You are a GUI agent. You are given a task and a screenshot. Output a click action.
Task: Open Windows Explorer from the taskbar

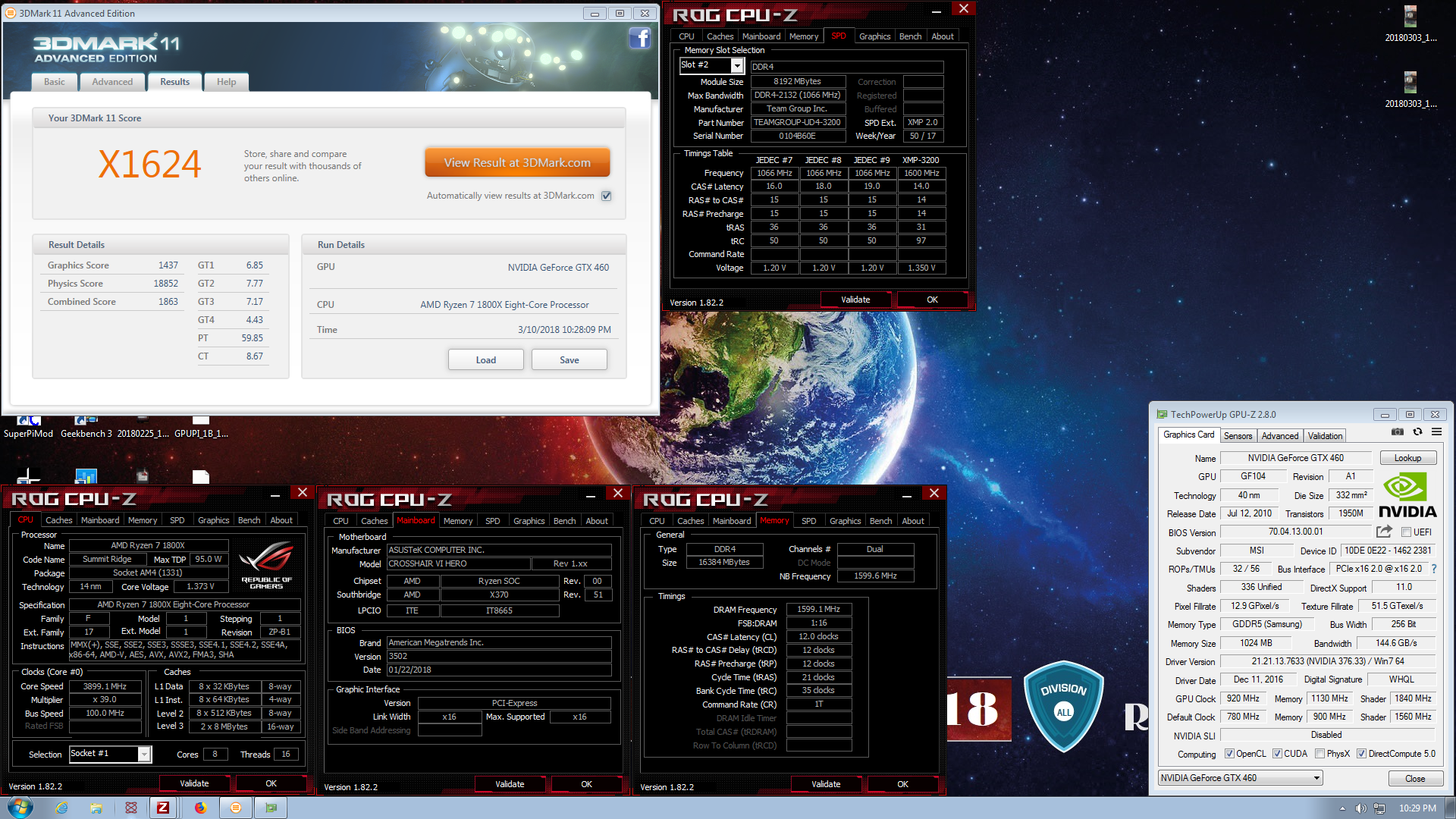tap(96, 808)
